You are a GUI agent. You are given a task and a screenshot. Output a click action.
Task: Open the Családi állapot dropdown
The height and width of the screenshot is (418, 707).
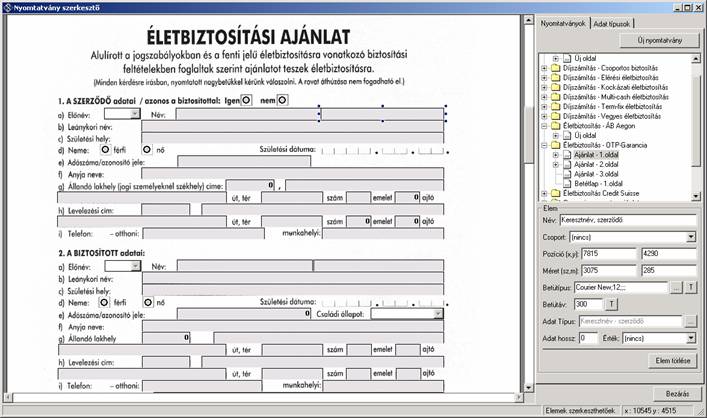[x=438, y=314]
